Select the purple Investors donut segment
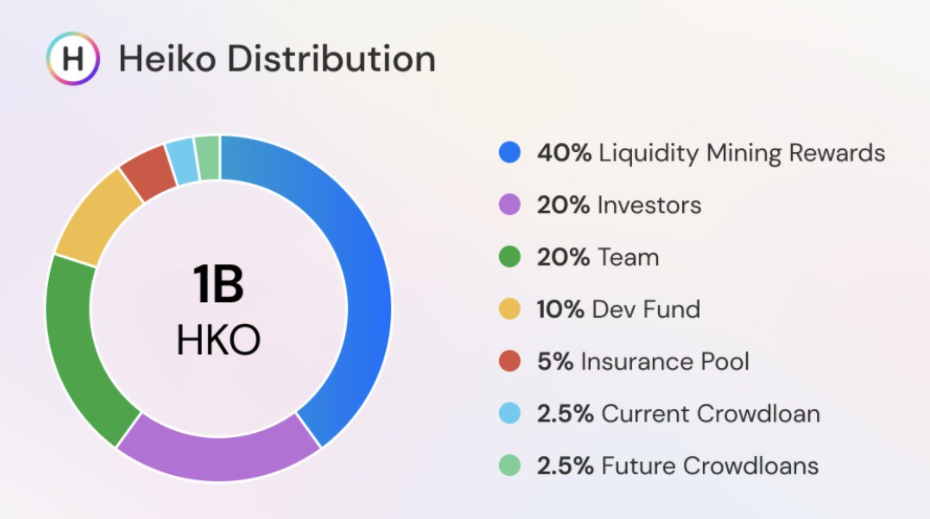 [x=219, y=457]
